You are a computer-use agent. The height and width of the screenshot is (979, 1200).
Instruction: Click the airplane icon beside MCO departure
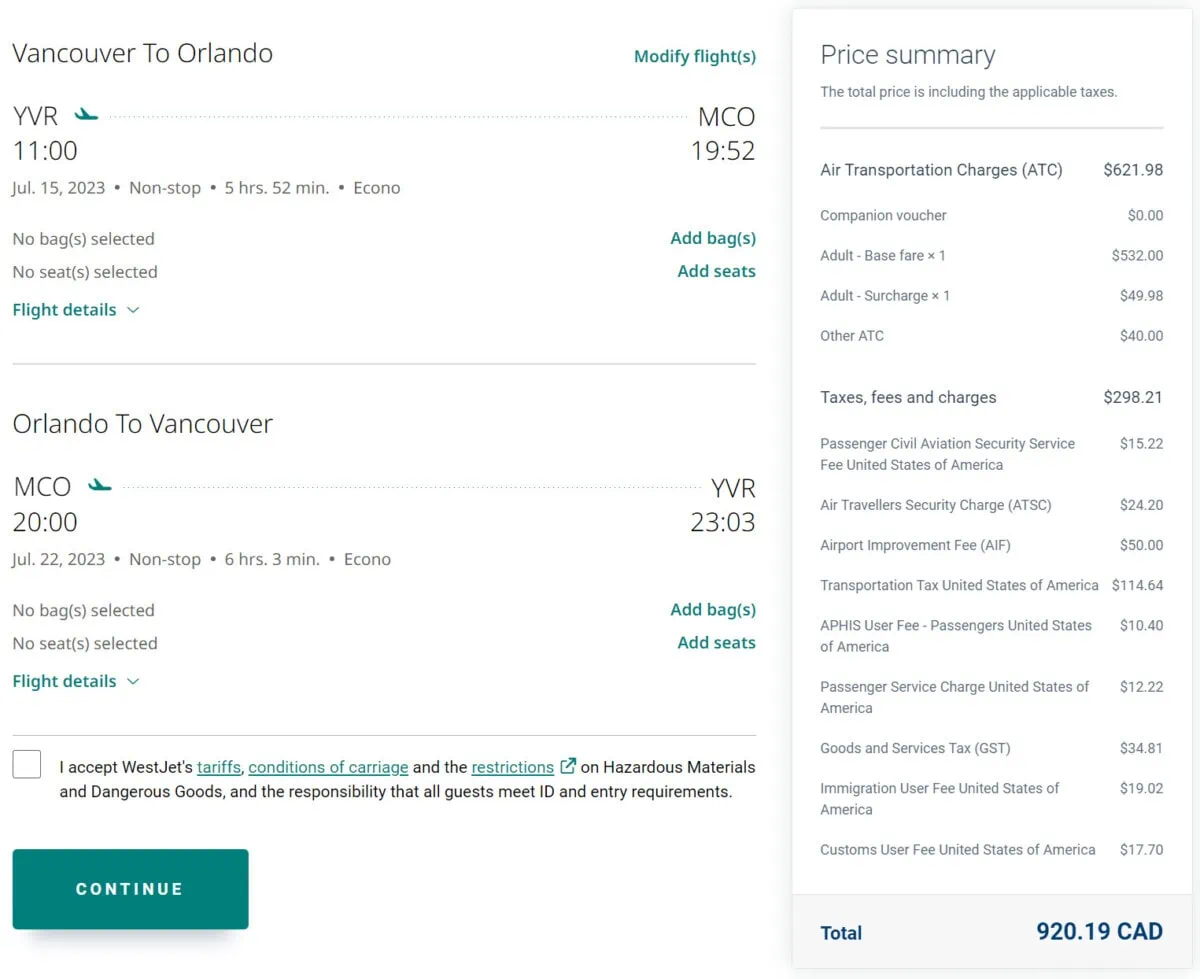99,486
